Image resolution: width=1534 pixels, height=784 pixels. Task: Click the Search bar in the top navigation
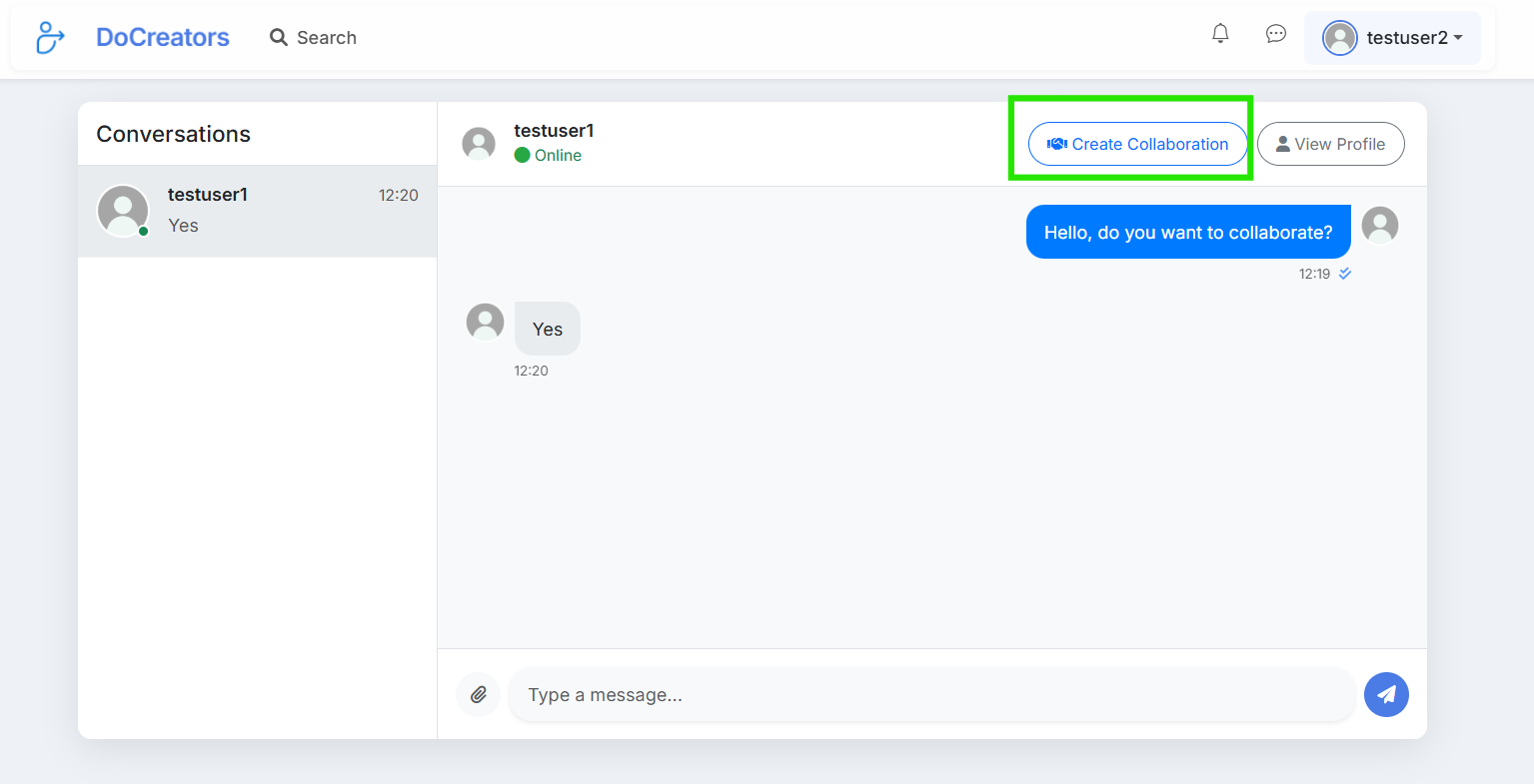325,37
